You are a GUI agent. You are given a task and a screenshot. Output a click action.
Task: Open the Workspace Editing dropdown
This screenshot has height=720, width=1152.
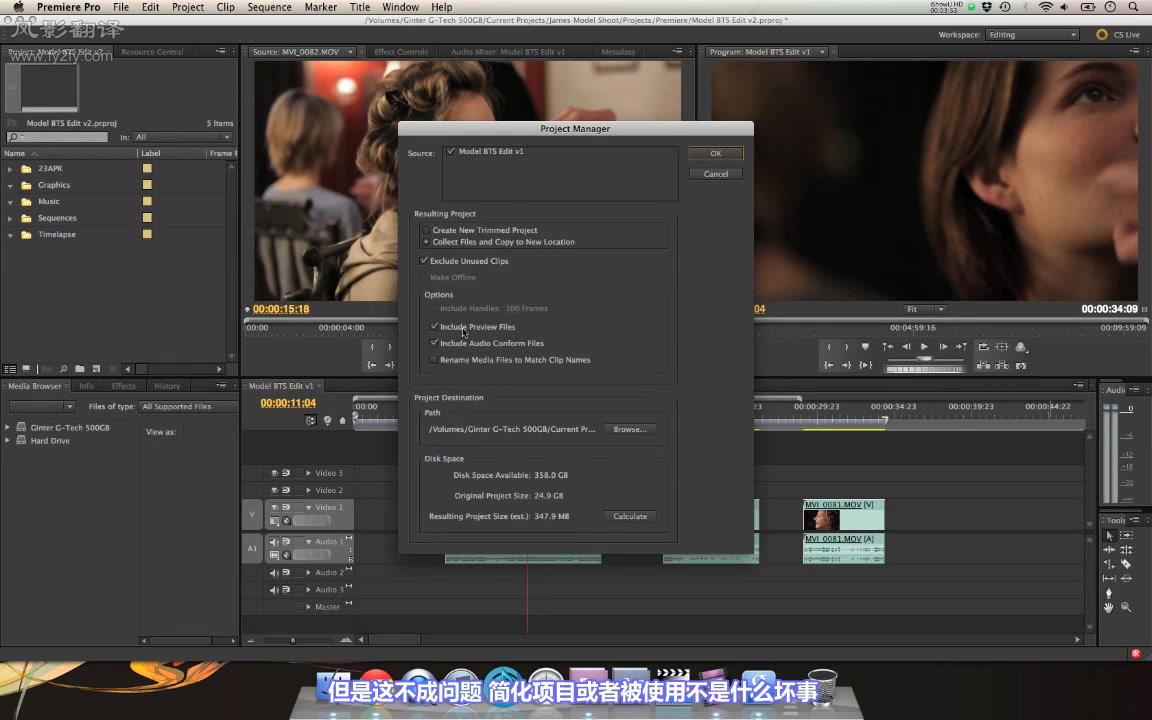(x=1032, y=35)
